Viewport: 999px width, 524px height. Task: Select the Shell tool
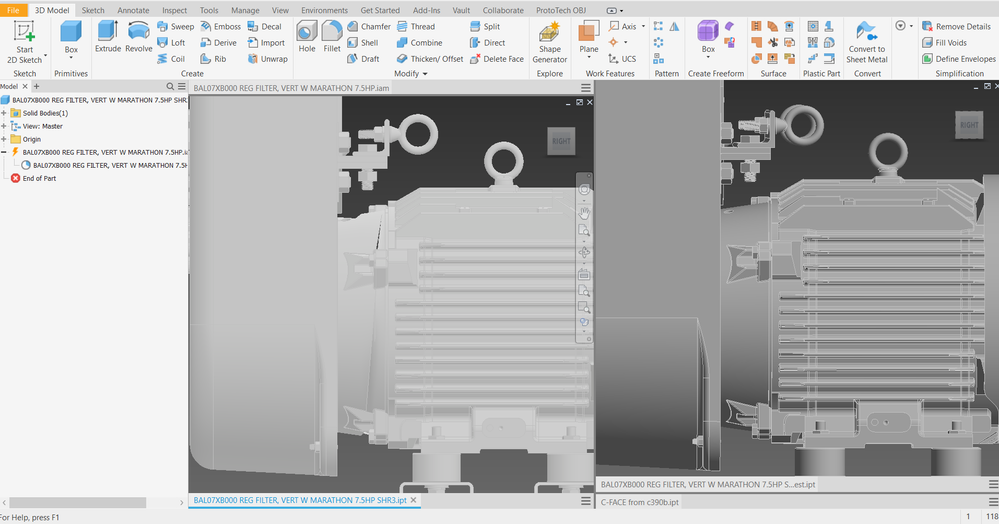click(x=363, y=43)
